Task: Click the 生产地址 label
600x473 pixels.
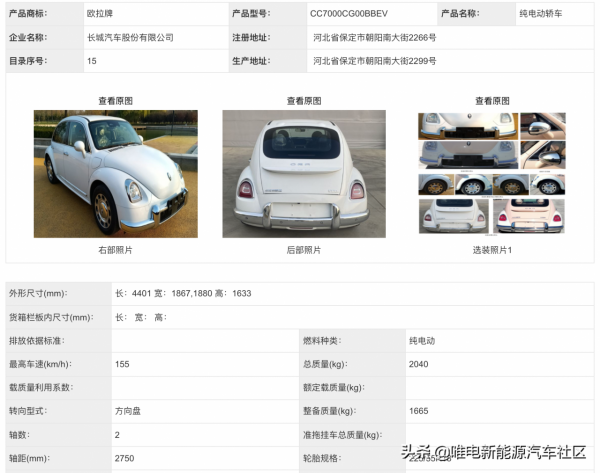Action: tap(251, 61)
